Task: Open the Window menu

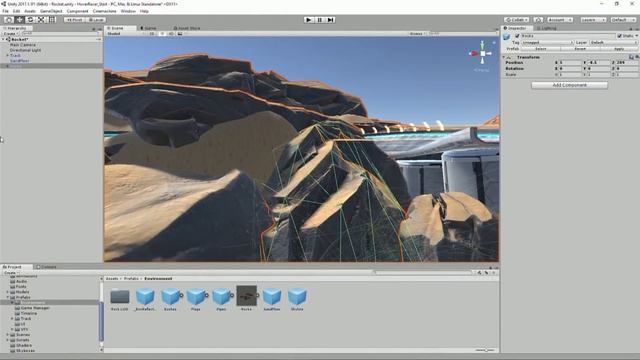Action: 128,11
